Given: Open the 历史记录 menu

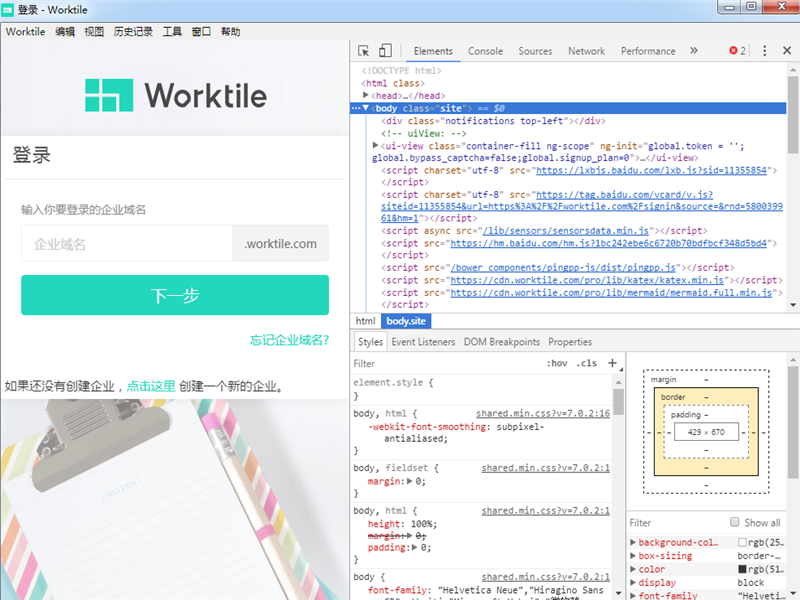Looking at the screenshot, I should point(133,32).
